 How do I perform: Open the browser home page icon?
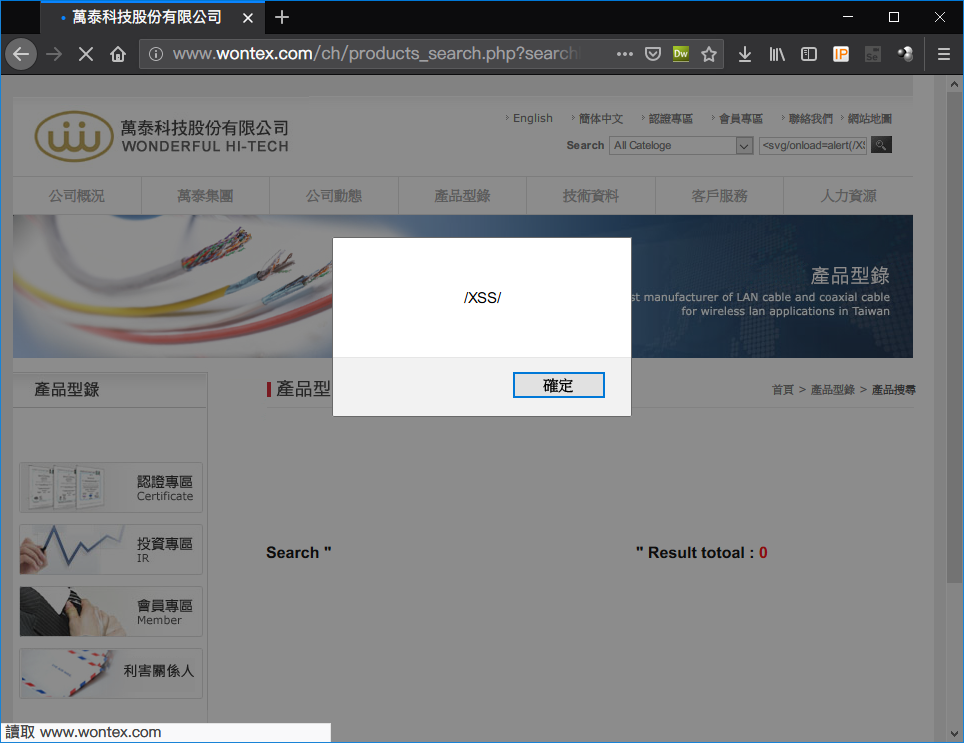(x=118, y=54)
